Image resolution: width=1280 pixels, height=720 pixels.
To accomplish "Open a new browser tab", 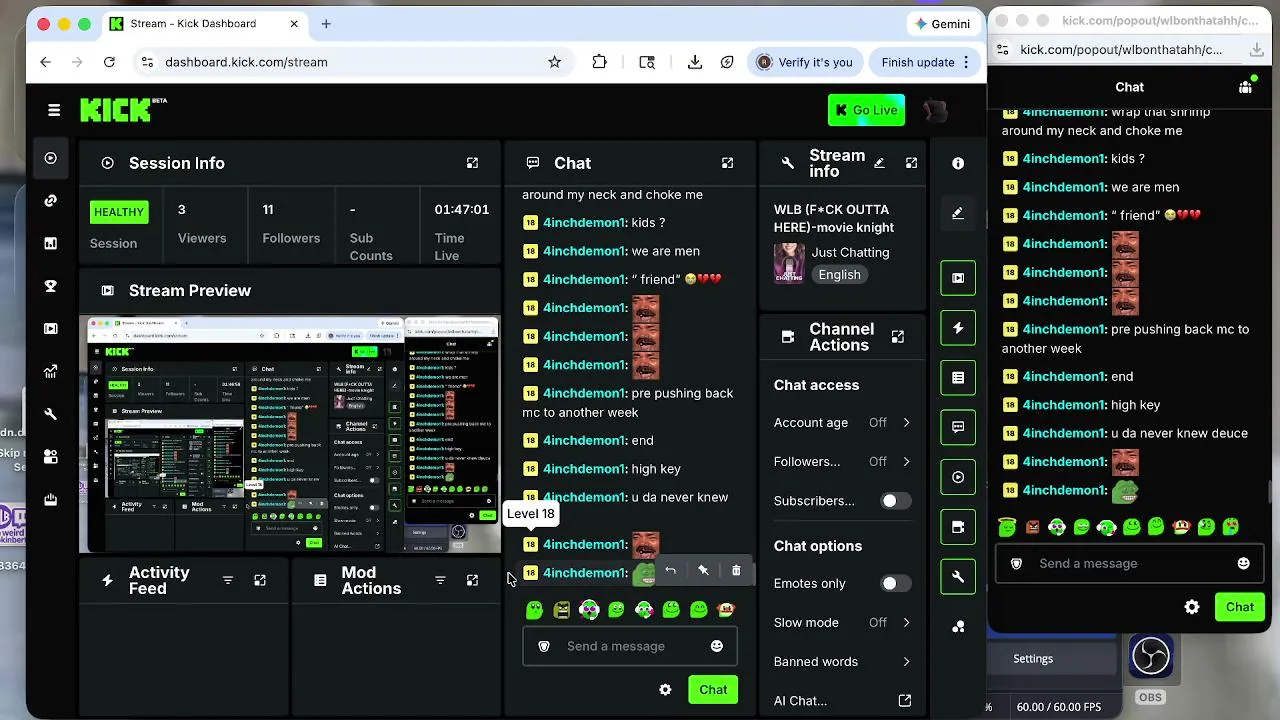I will pos(326,24).
